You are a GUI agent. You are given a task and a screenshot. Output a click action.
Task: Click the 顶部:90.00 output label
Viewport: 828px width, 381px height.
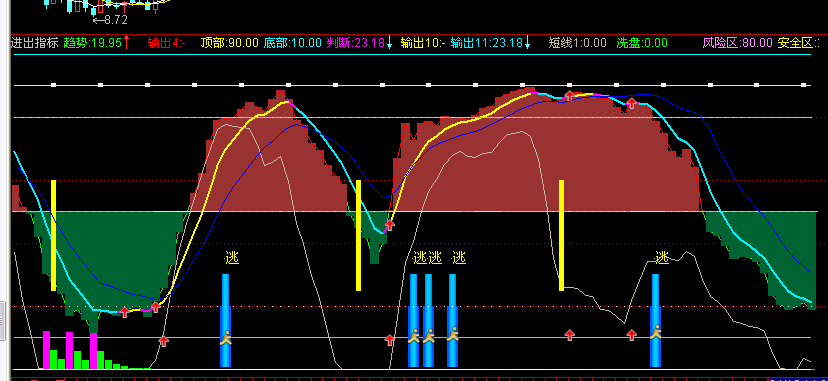[x=230, y=43]
